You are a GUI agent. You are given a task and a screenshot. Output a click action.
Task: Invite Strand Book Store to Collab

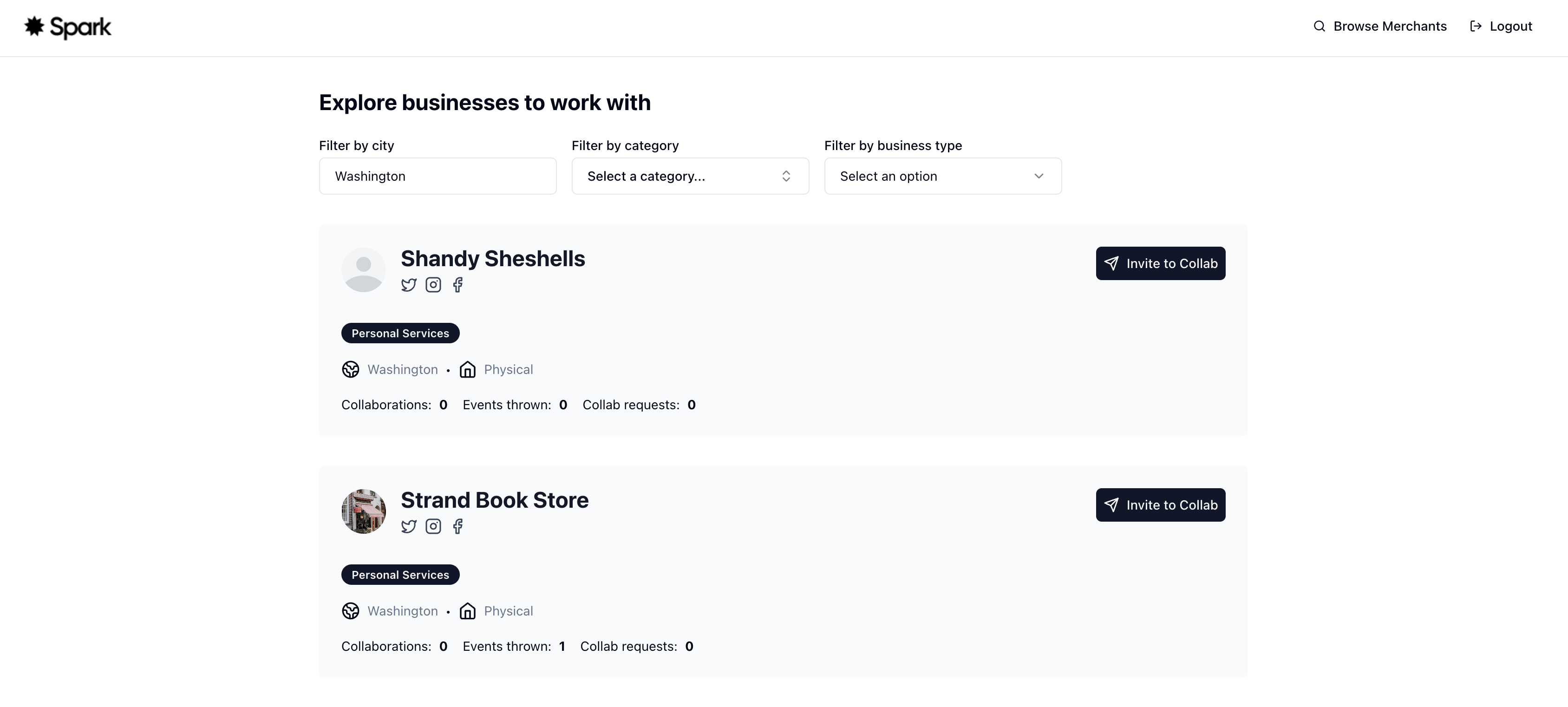click(x=1160, y=505)
